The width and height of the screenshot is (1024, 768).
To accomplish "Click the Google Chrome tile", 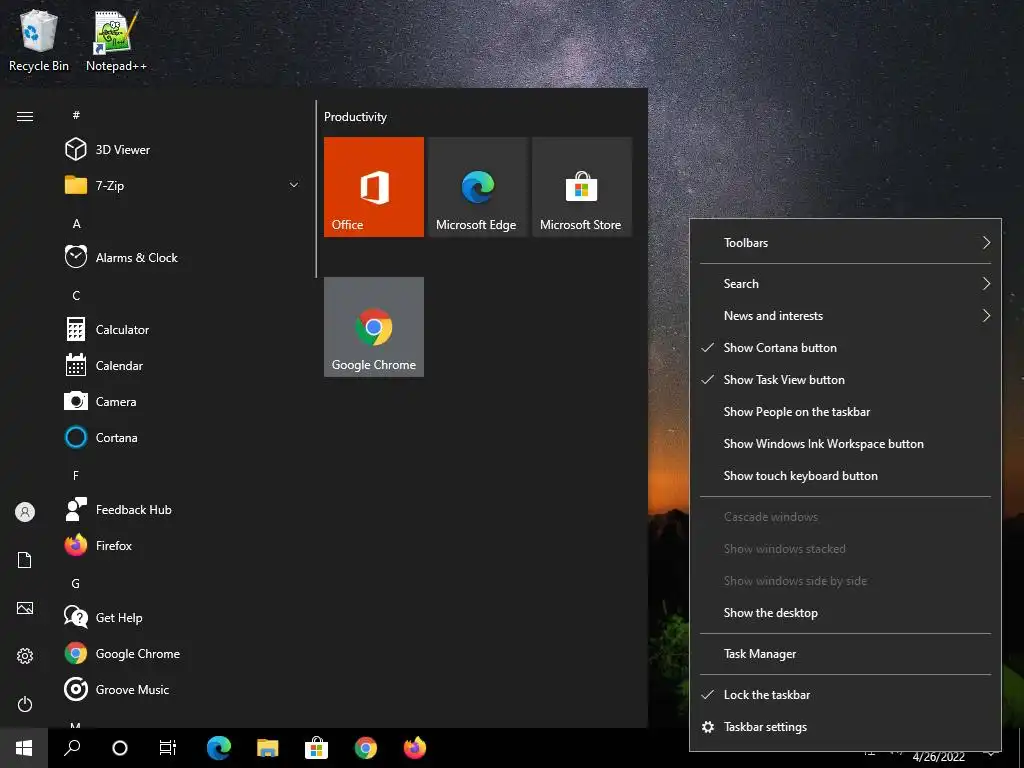I will [374, 327].
